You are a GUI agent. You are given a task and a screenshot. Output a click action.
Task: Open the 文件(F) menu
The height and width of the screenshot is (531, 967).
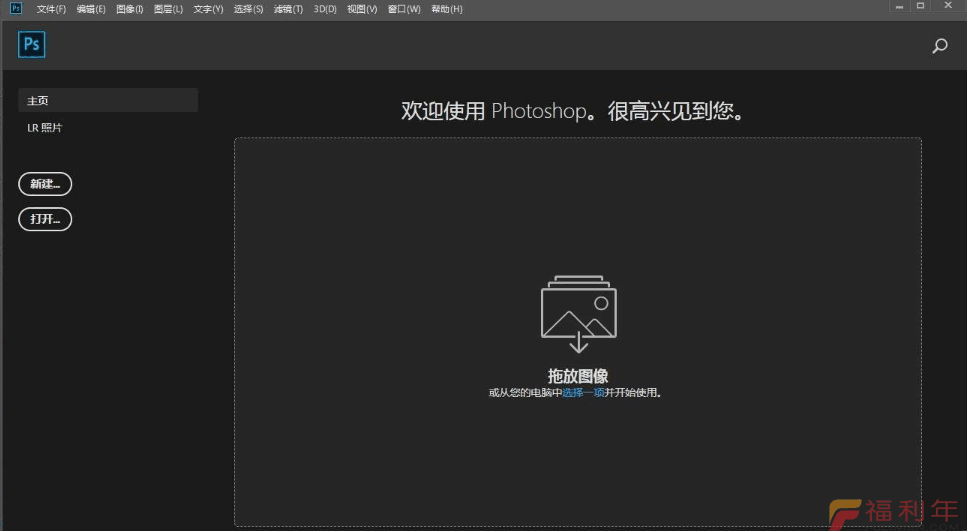point(51,9)
